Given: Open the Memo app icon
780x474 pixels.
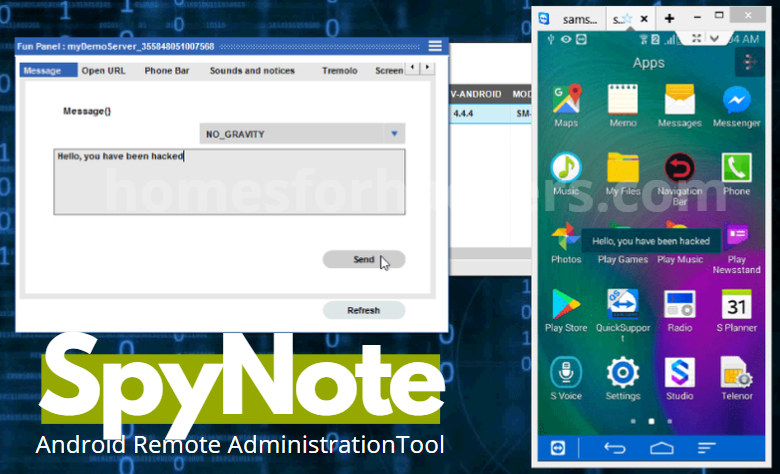Looking at the screenshot, I should pos(623,99).
